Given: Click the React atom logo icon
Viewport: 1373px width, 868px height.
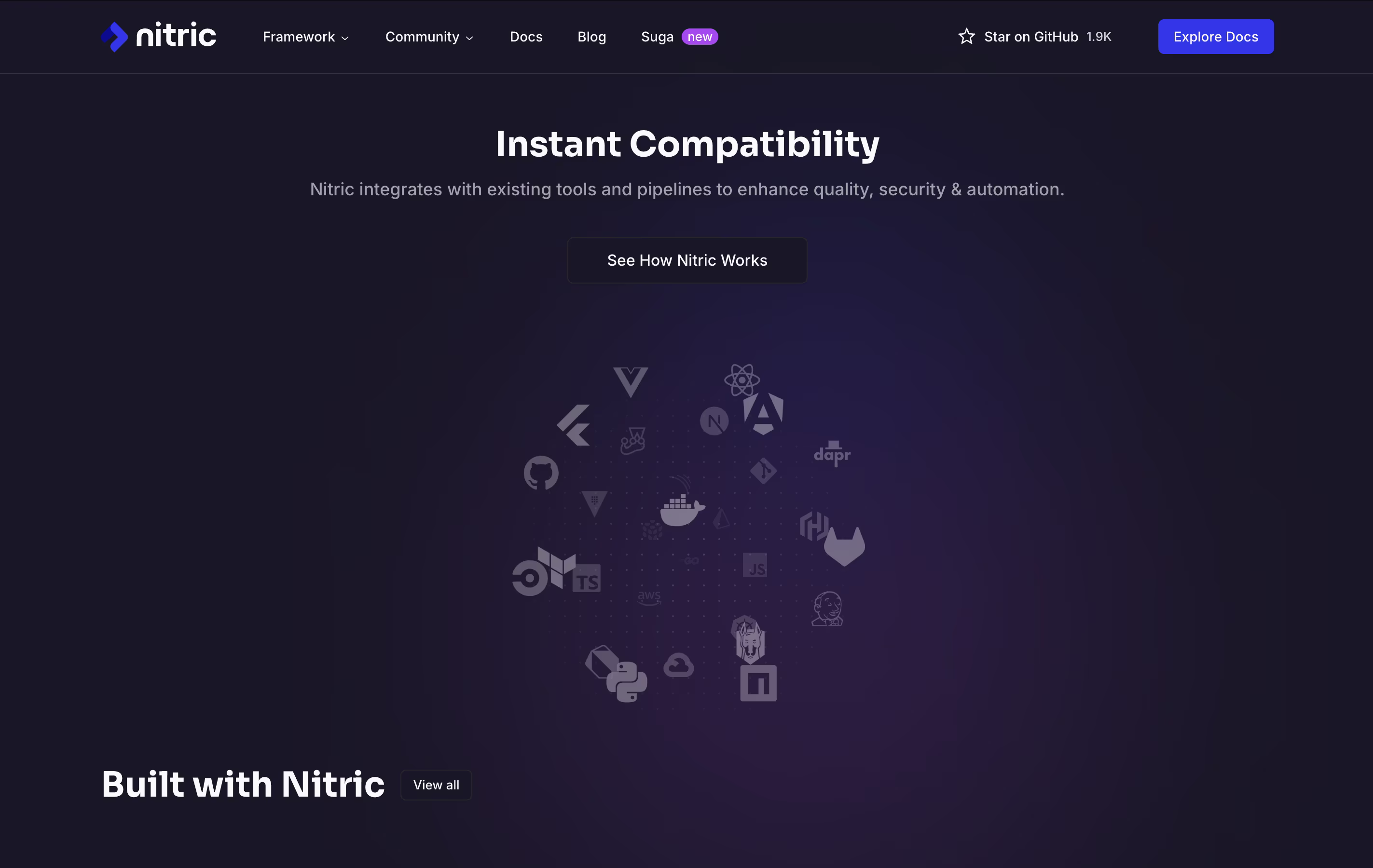Looking at the screenshot, I should click(x=742, y=380).
